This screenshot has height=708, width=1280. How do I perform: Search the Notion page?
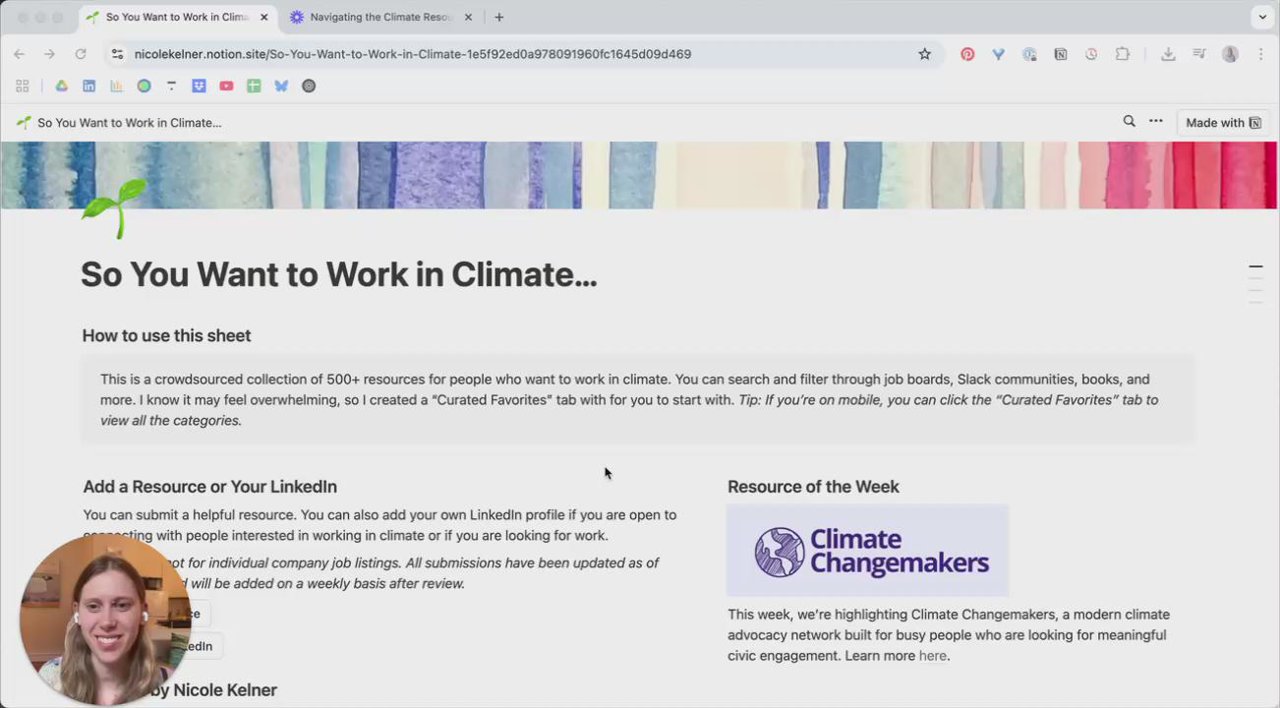pos(1129,121)
